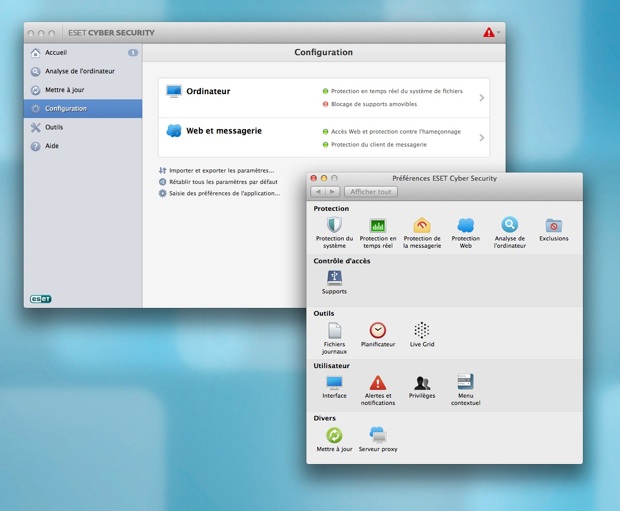Click back arrow in Préférences toolbar
Viewport: 620px width, 511px height.
(318, 192)
